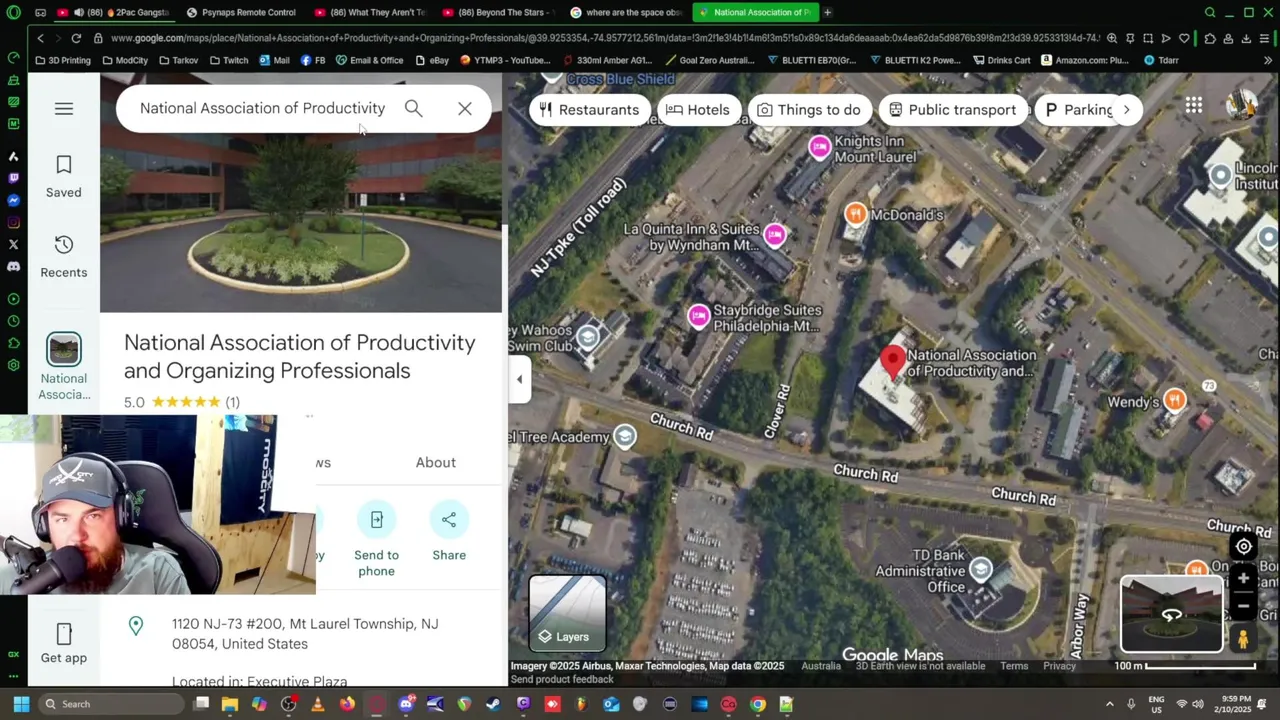This screenshot has width=1280, height=720.
Task: Open the Layers map type selector
Action: pyautogui.click(x=567, y=613)
